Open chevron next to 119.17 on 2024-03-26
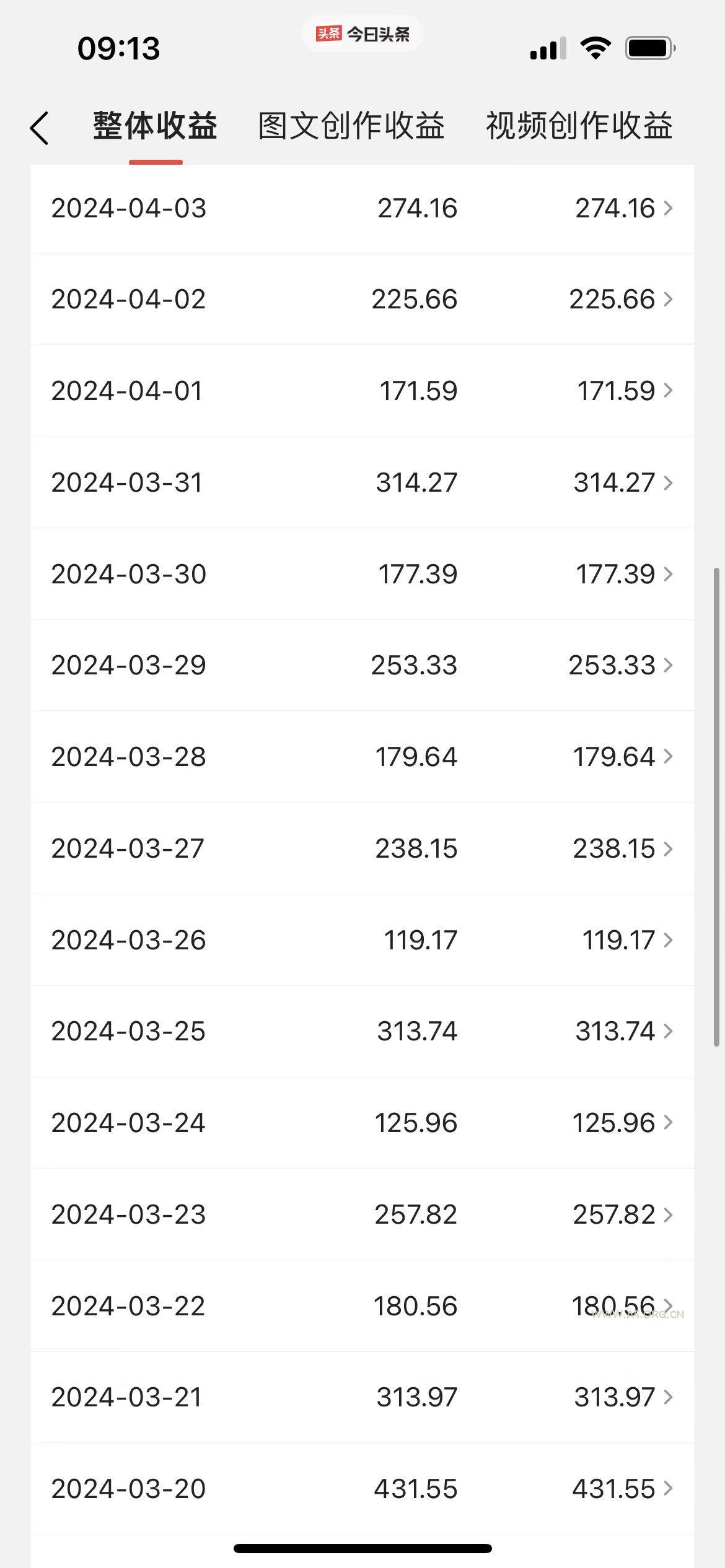The width and height of the screenshot is (725, 1568). pos(668,940)
